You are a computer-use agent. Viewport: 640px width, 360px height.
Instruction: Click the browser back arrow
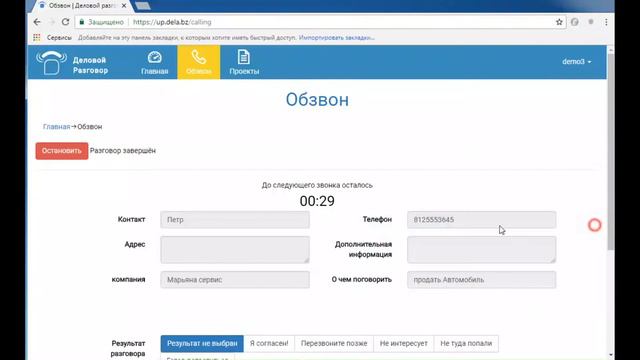(x=37, y=22)
